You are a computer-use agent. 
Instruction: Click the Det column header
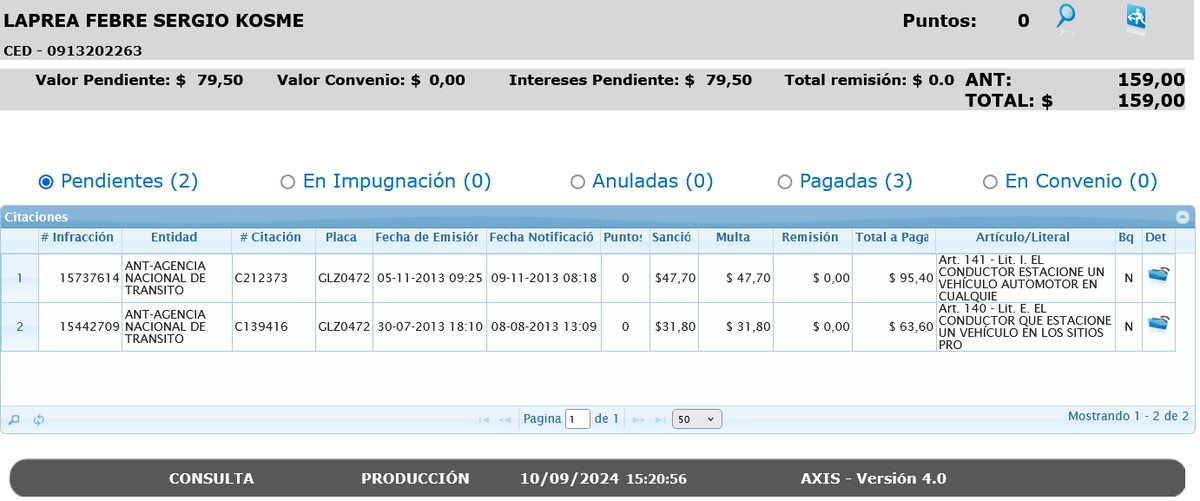pyautogui.click(x=1156, y=238)
